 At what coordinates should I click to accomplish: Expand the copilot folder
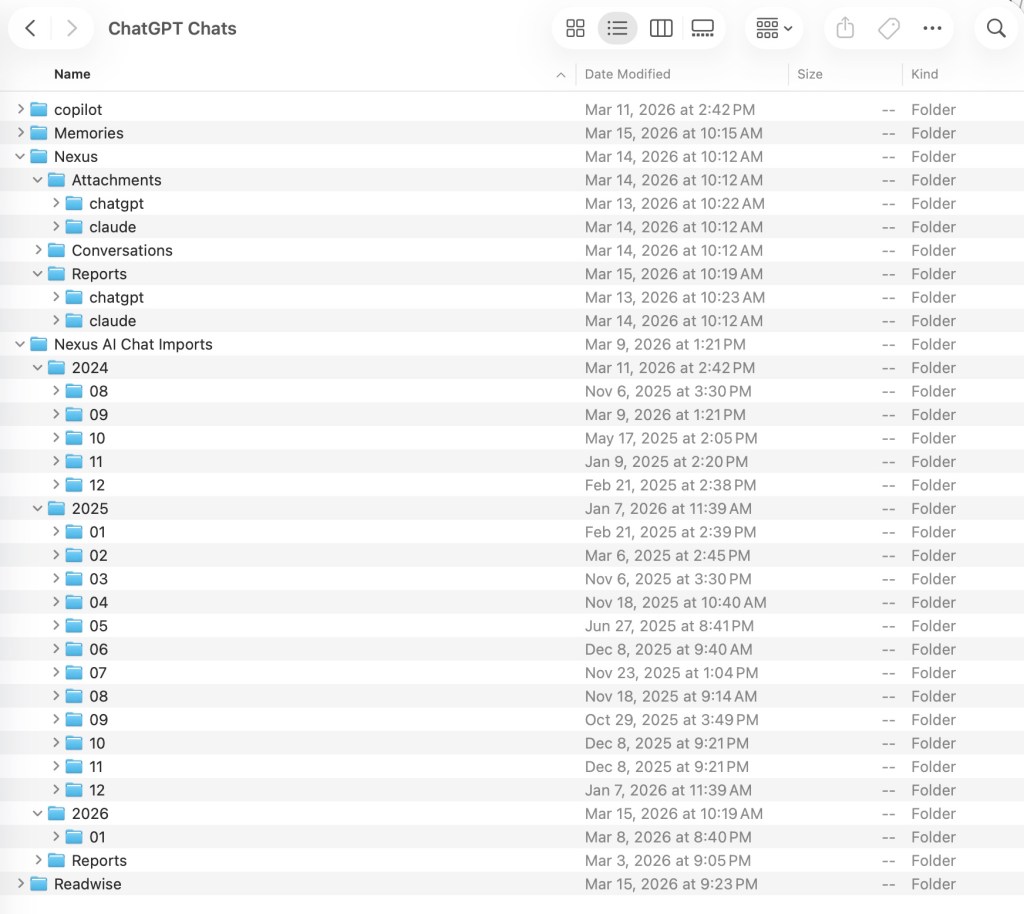[21, 109]
